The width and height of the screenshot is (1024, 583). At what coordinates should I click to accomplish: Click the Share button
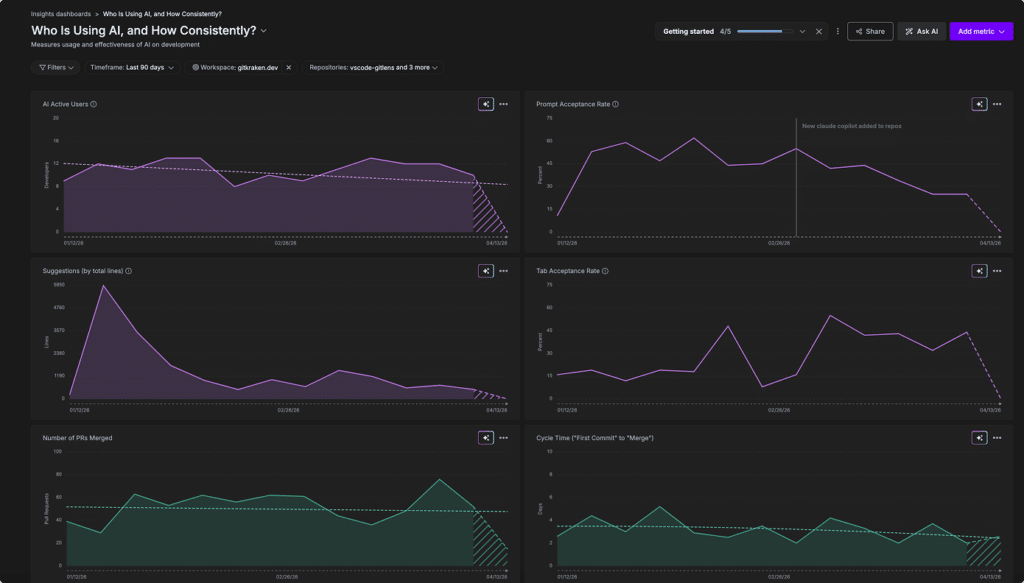coord(869,31)
